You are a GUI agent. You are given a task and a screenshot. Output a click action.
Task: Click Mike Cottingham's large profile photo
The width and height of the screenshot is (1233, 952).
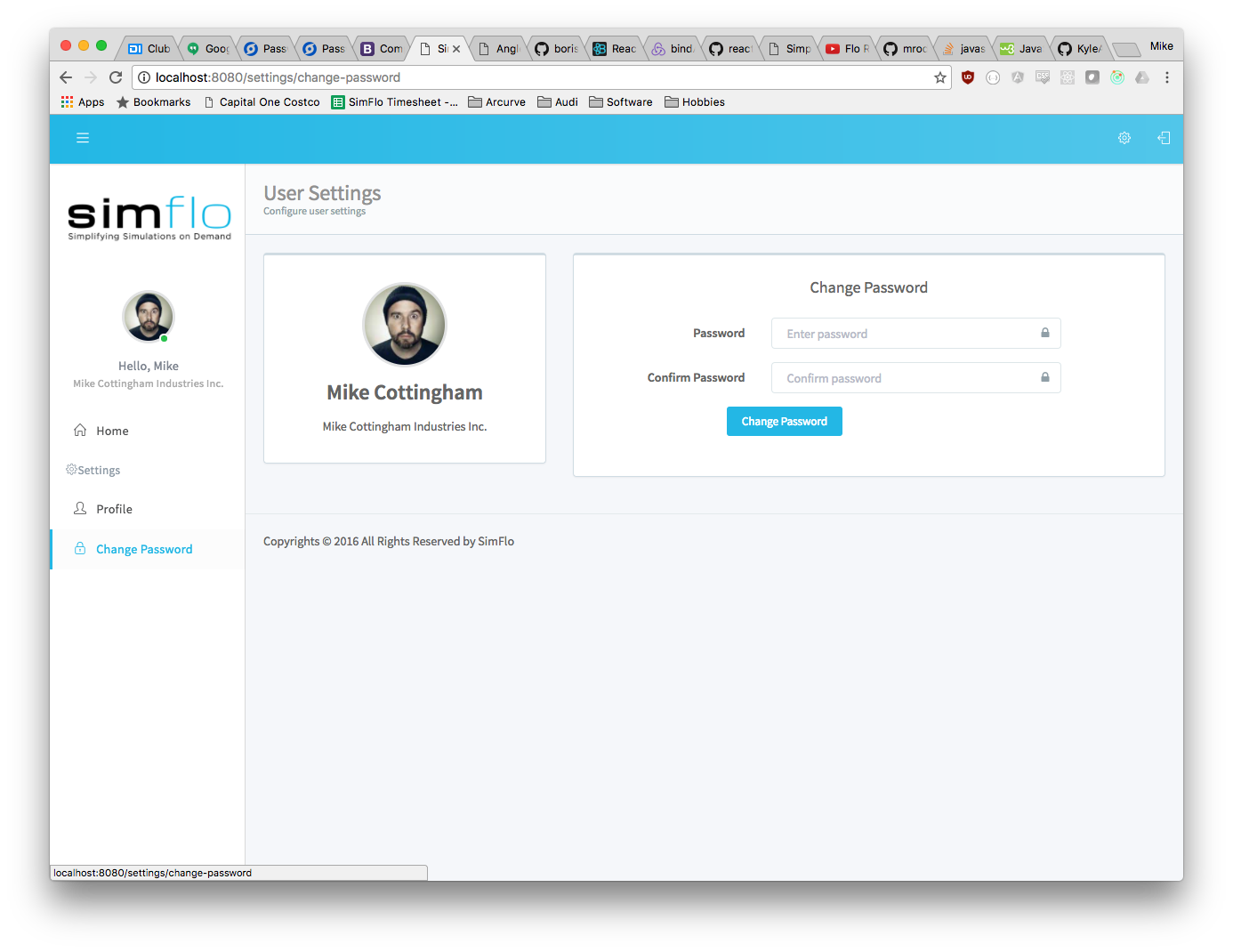(x=405, y=325)
